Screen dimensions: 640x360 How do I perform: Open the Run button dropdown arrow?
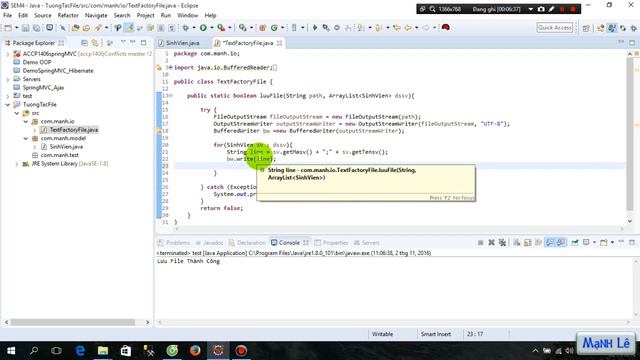coord(211,28)
